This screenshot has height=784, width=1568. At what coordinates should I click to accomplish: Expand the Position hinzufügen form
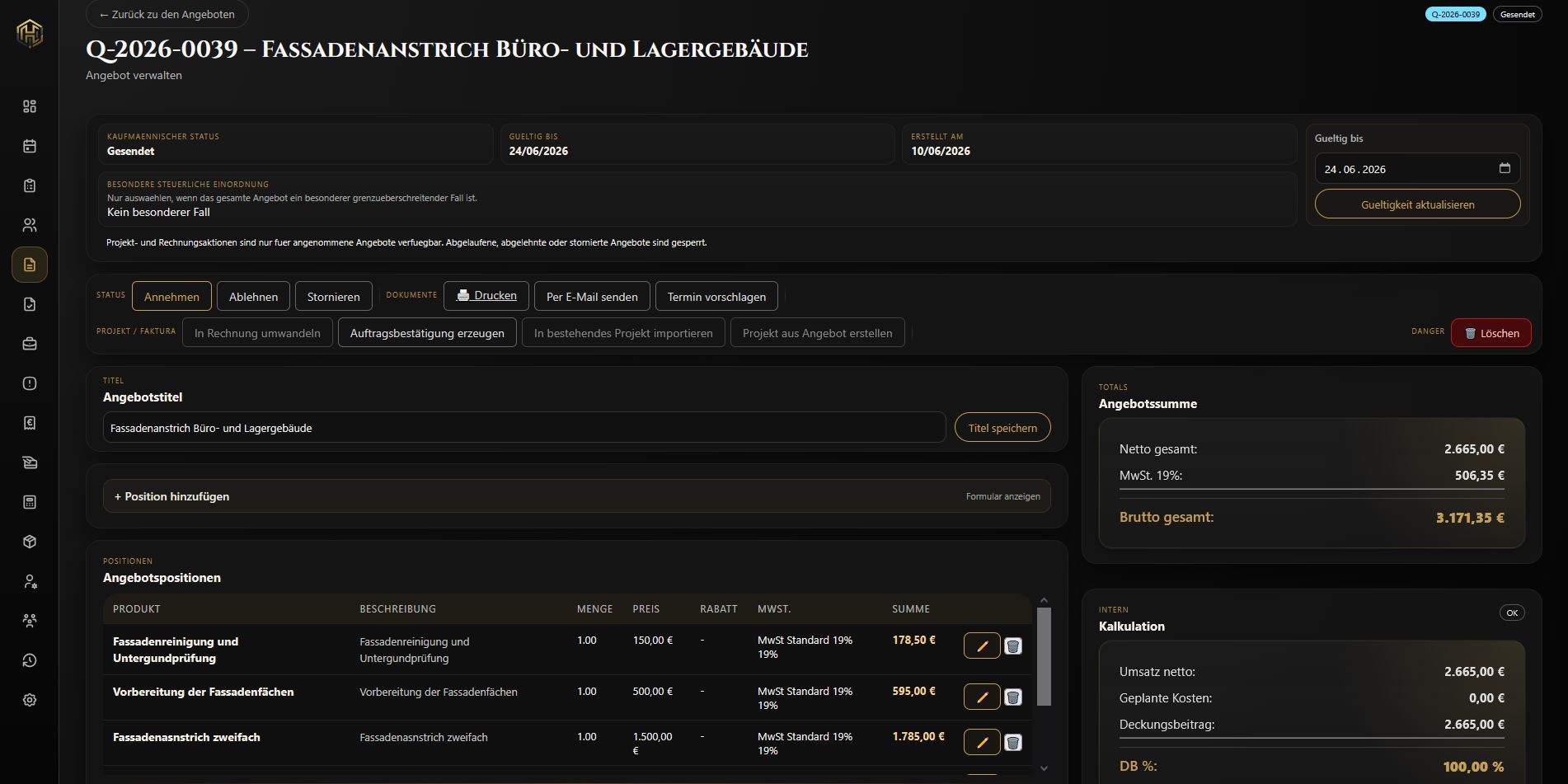pos(577,496)
